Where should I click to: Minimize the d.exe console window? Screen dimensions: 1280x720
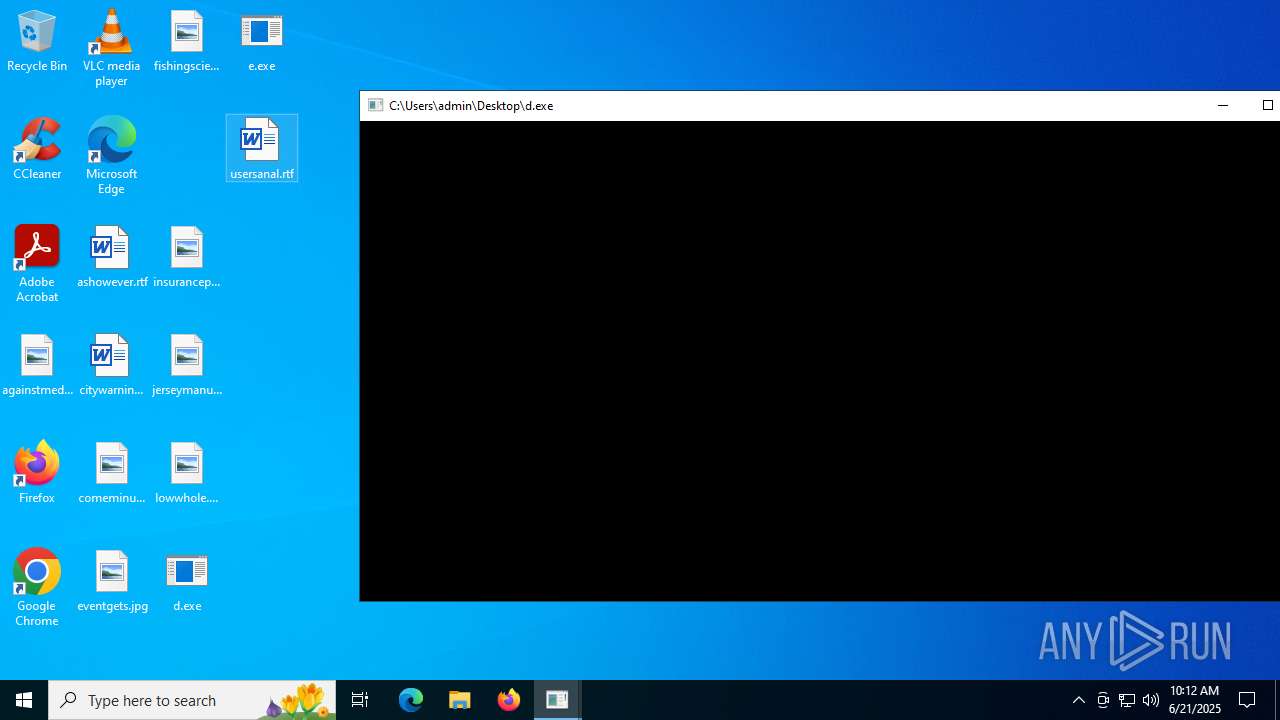1222,105
